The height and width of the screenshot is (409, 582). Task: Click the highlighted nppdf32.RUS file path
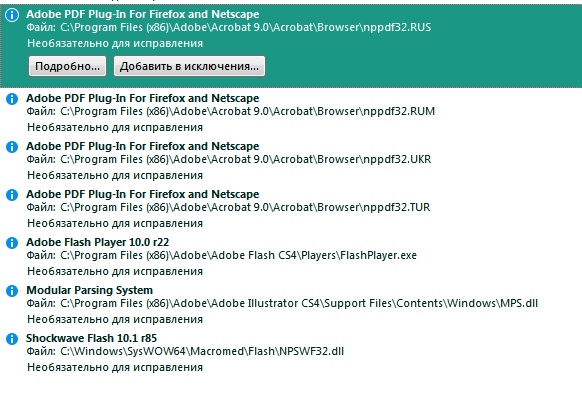tap(229, 27)
